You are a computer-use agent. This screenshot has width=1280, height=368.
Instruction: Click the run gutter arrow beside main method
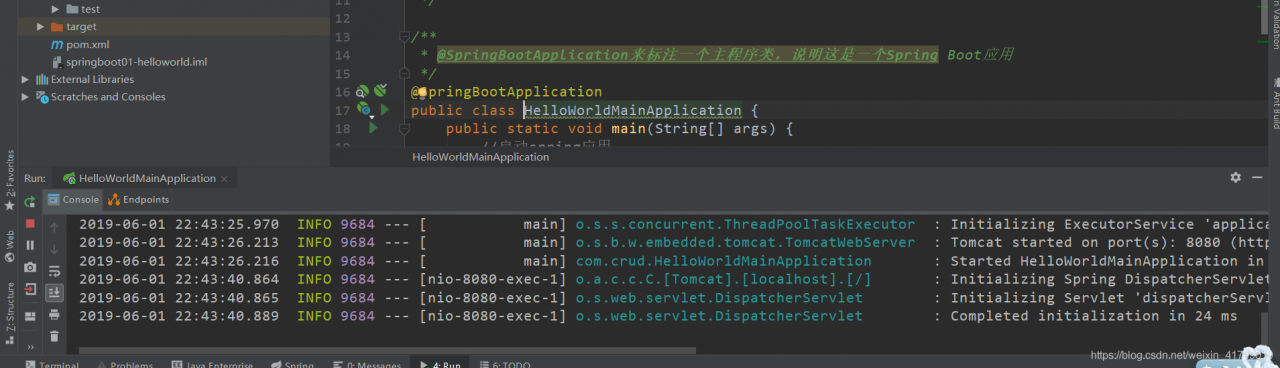pos(373,128)
